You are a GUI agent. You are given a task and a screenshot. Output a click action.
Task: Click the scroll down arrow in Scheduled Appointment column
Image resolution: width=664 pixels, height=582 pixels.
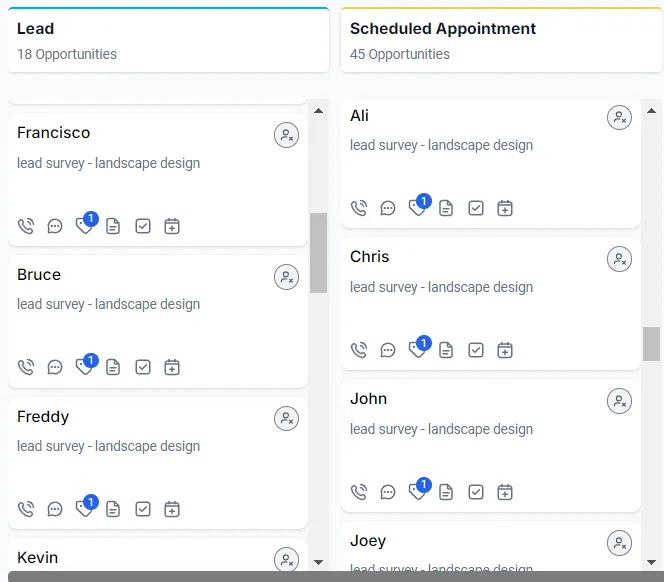[651, 561]
